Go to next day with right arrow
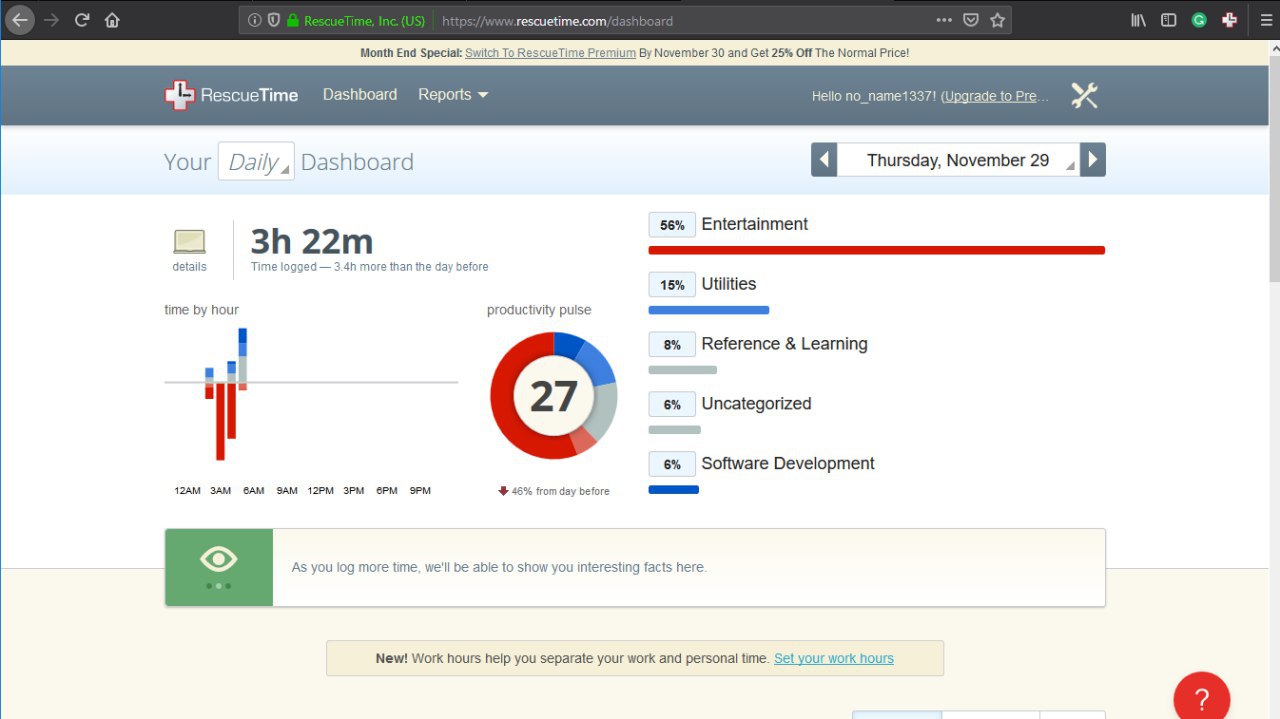Image resolution: width=1280 pixels, height=719 pixels. 1093,160
